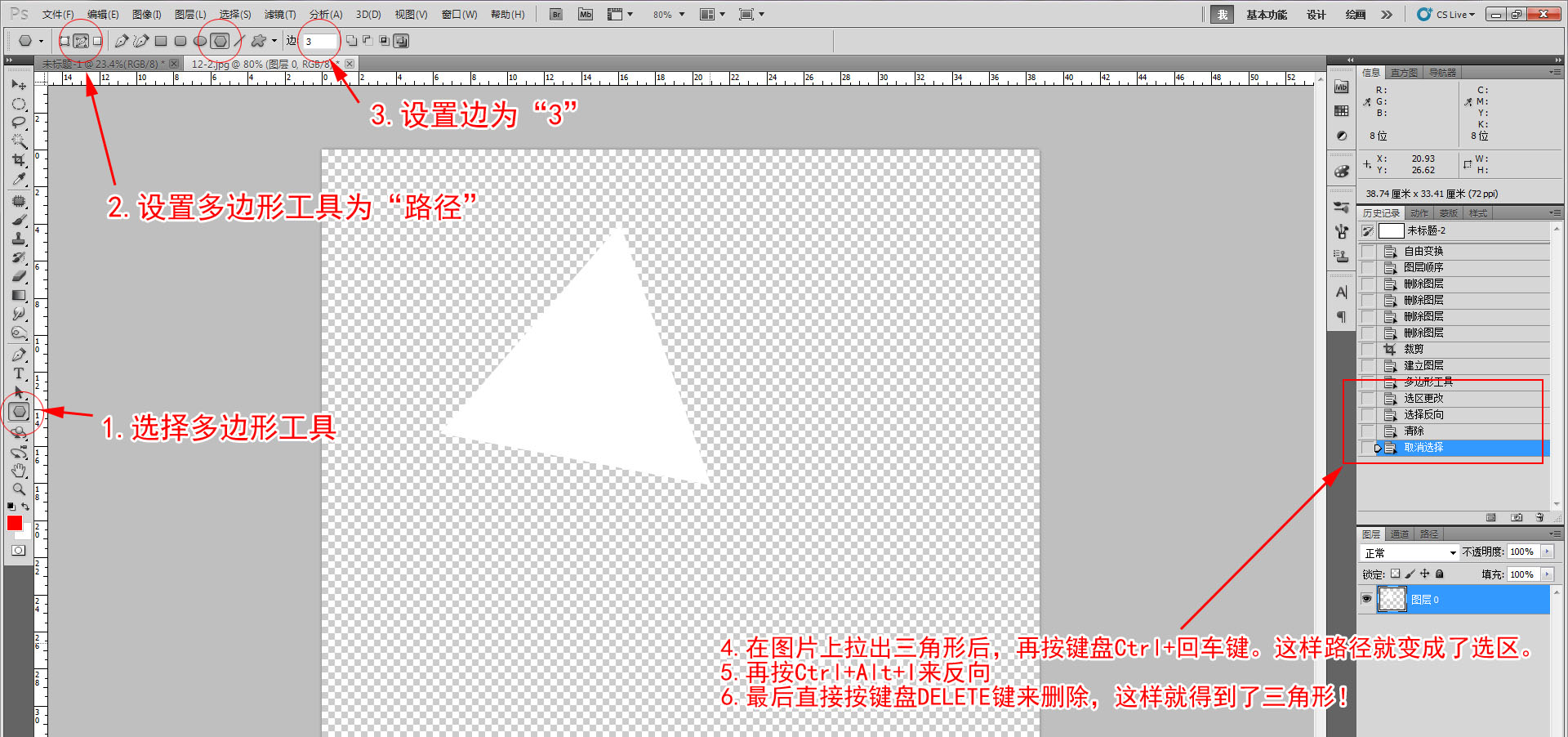Select the Magic Wand tool
This screenshot has width=1568, height=737.
tap(19, 141)
